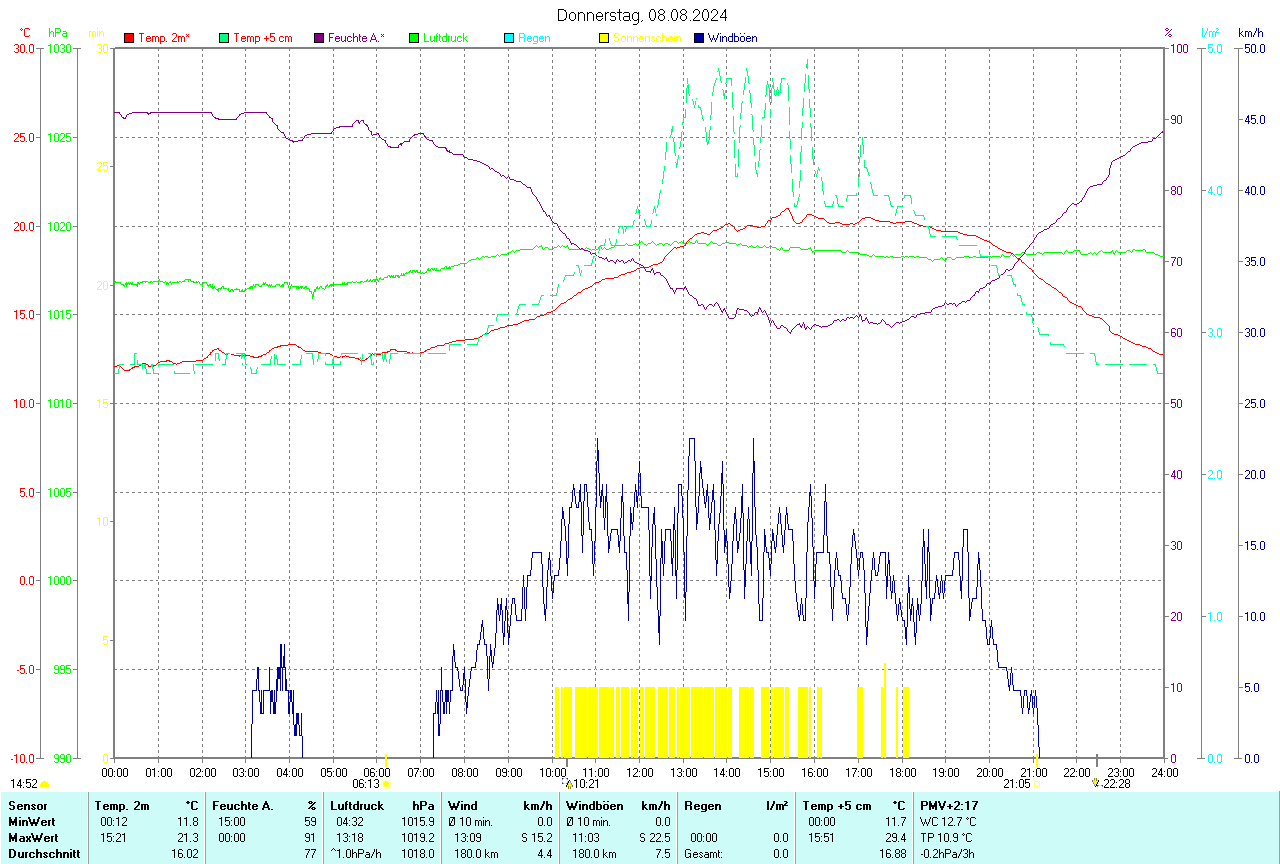Click the '°C' axis unit label at top left
The image size is (1280, 864).
(x=25, y=33)
